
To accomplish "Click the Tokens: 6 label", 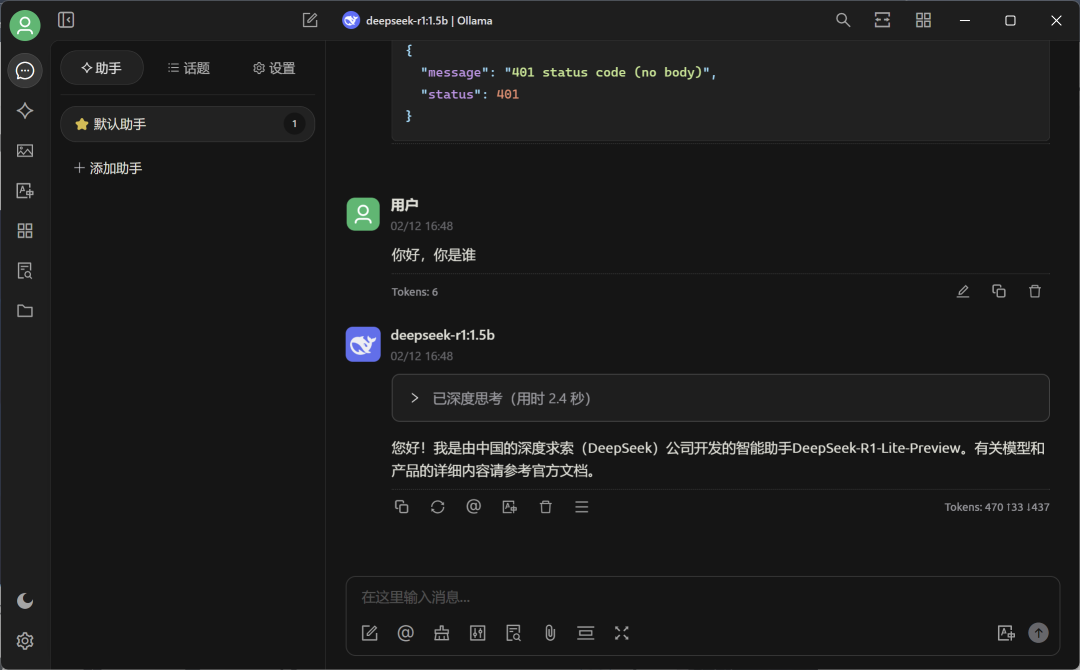I will coord(415,292).
